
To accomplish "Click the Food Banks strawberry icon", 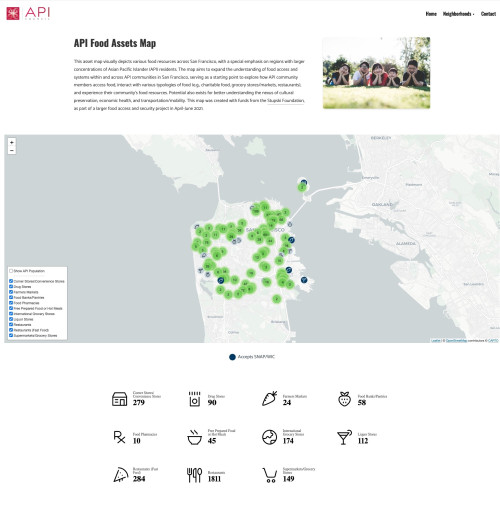I will pyautogui.click(x=344, y=399).
